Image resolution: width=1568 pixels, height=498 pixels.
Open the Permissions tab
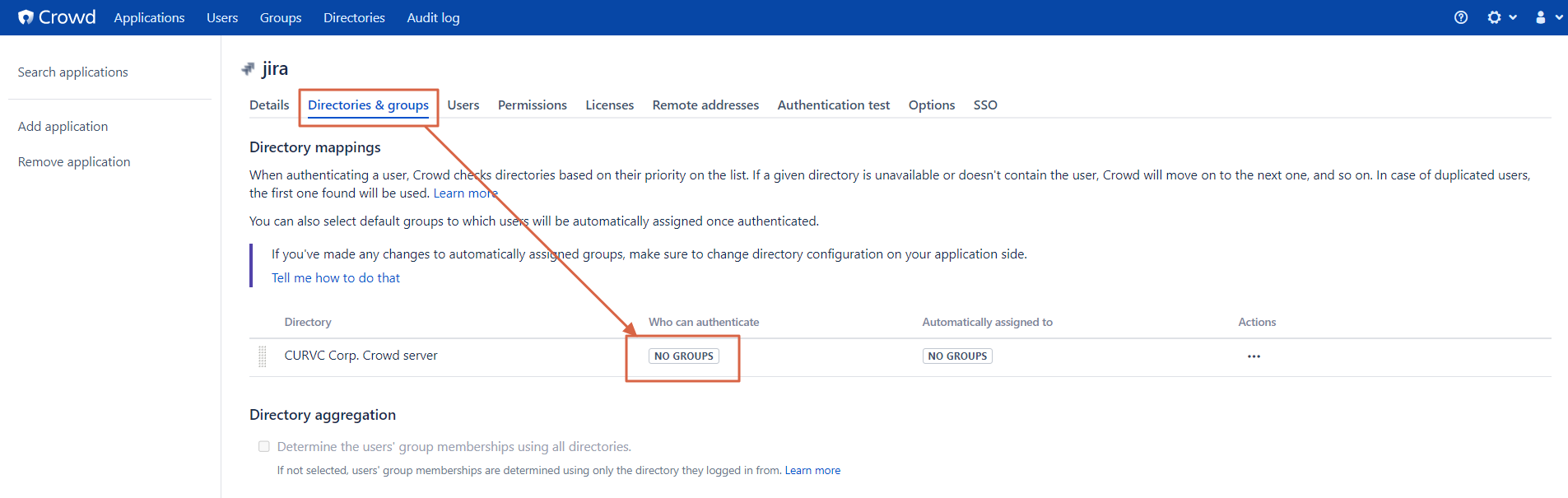click(533, 105)
